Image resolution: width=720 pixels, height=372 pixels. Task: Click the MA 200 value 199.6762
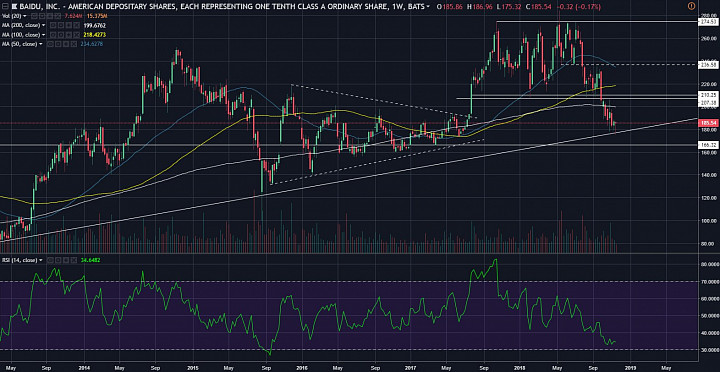point(95,25)
